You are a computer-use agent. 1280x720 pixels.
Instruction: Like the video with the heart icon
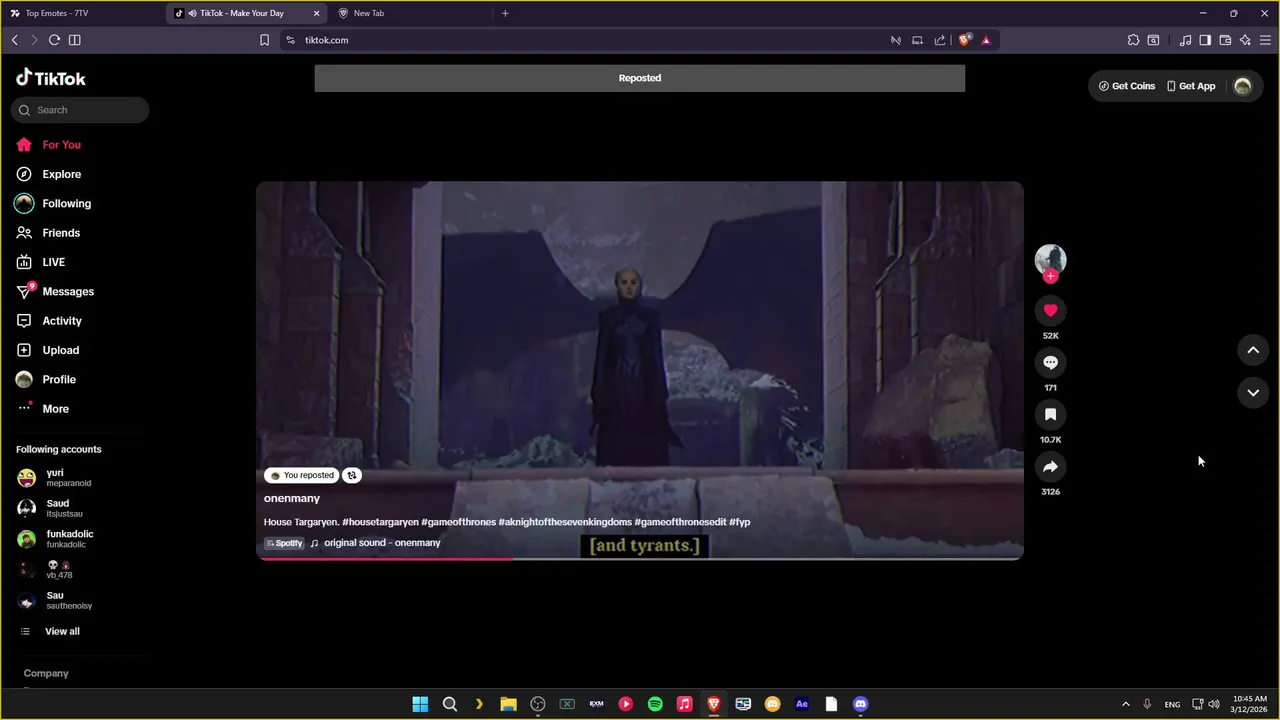(1050, 310)
